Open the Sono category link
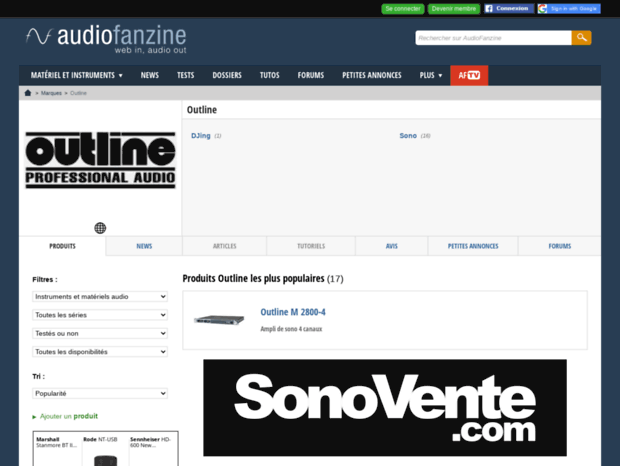The width and height of the screenshot is (620, 466). click(408, 136)
